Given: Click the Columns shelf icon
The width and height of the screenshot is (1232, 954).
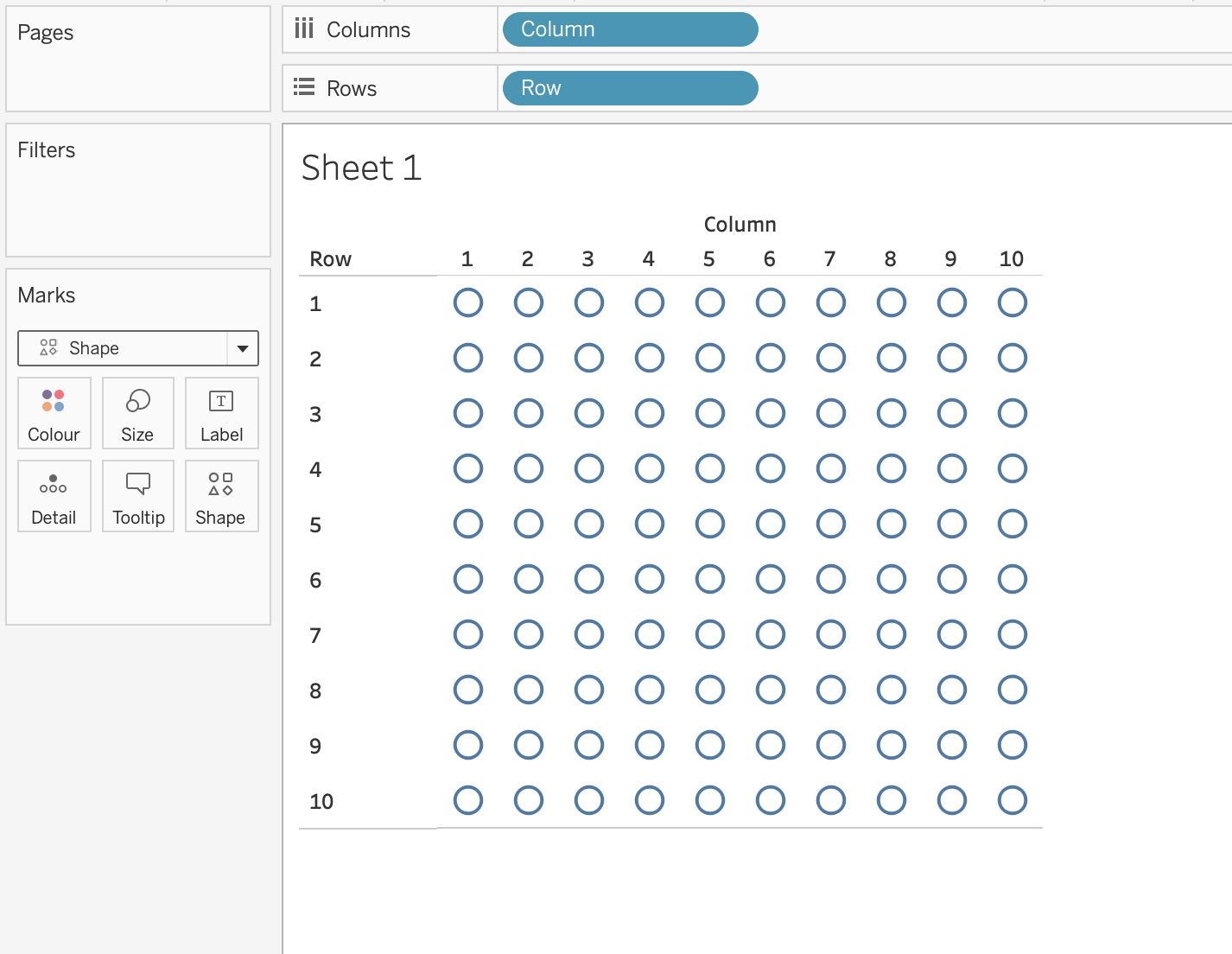Looking at the screenshot, I should click(304, 29).
